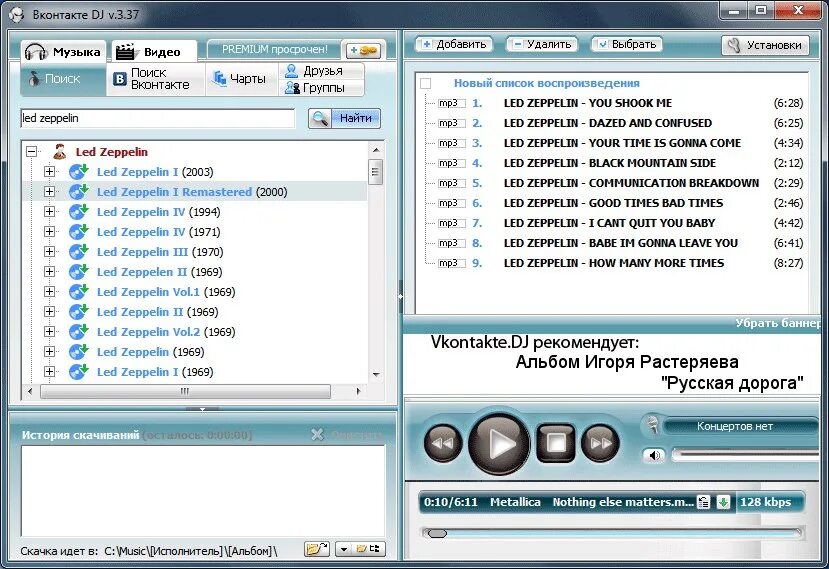829x569 pixels.
Task: Click download disc icon for Led Zeppelin III (1970)
Action: coord(78,252)
